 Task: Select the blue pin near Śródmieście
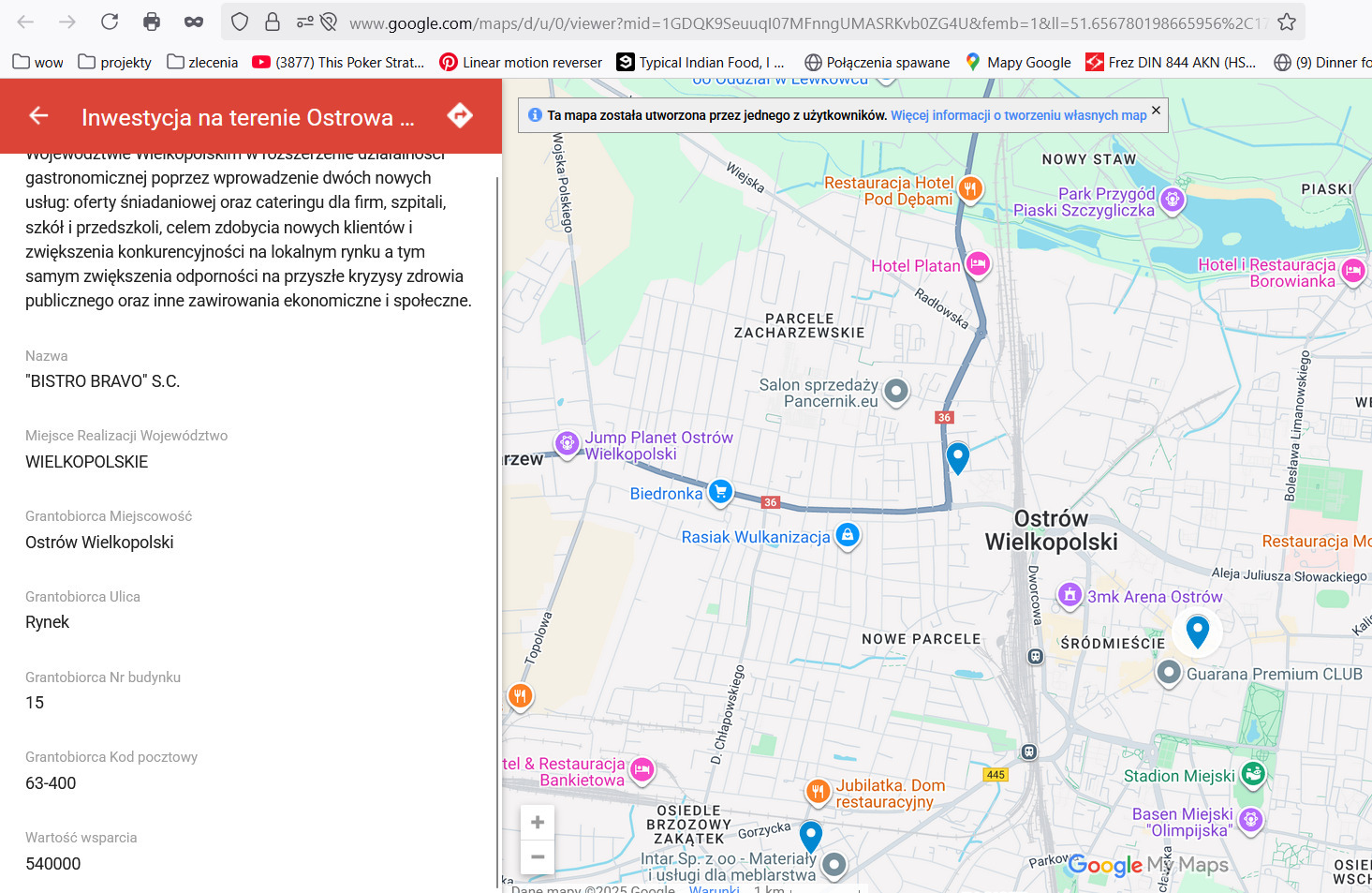tap(1197, 631)
